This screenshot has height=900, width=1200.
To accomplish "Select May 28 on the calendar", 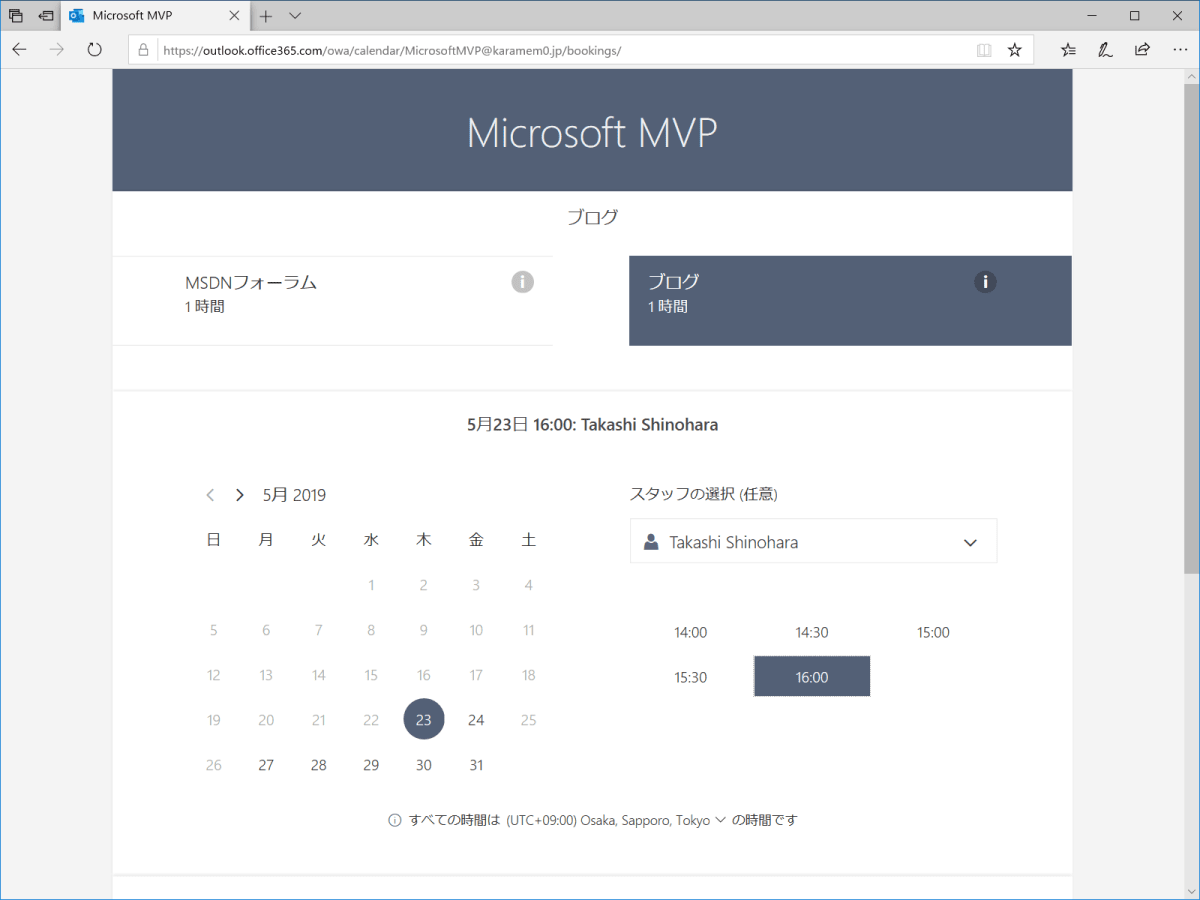I will (x=318, y=764).
